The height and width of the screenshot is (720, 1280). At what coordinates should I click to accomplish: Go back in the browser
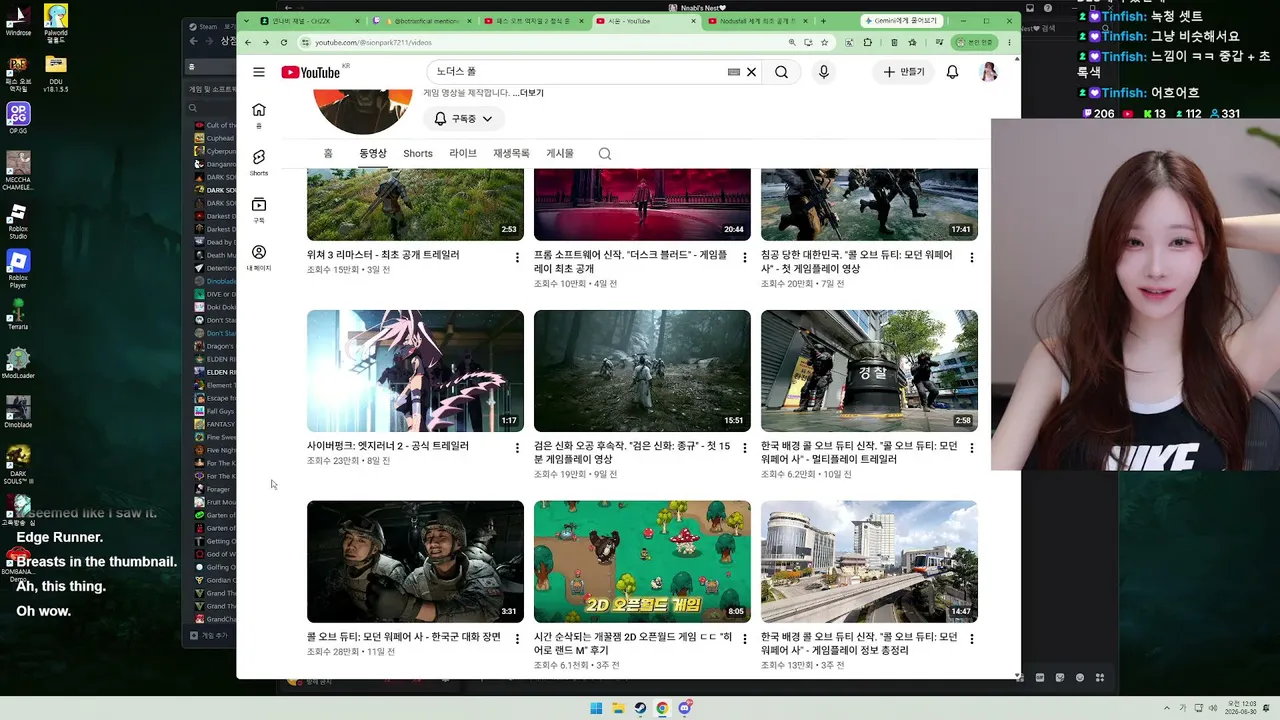[246, 42]
